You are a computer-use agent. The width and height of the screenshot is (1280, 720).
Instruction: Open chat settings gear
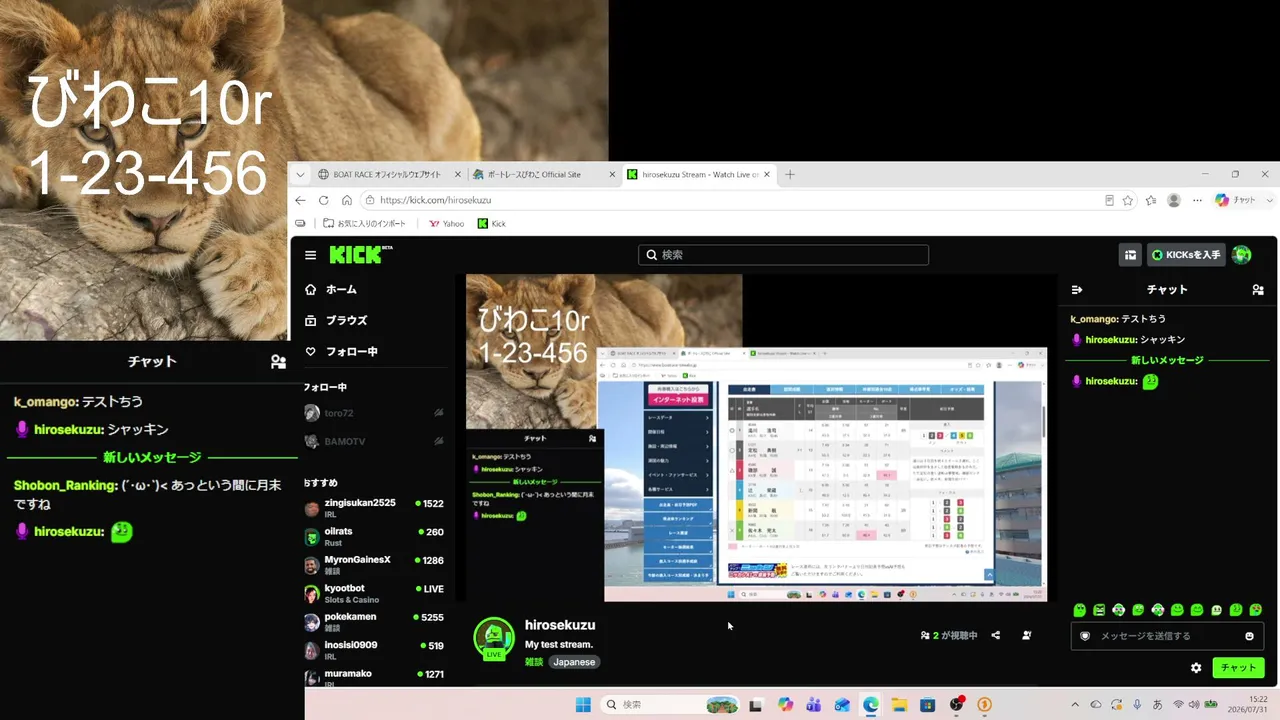click(1196, 668)
